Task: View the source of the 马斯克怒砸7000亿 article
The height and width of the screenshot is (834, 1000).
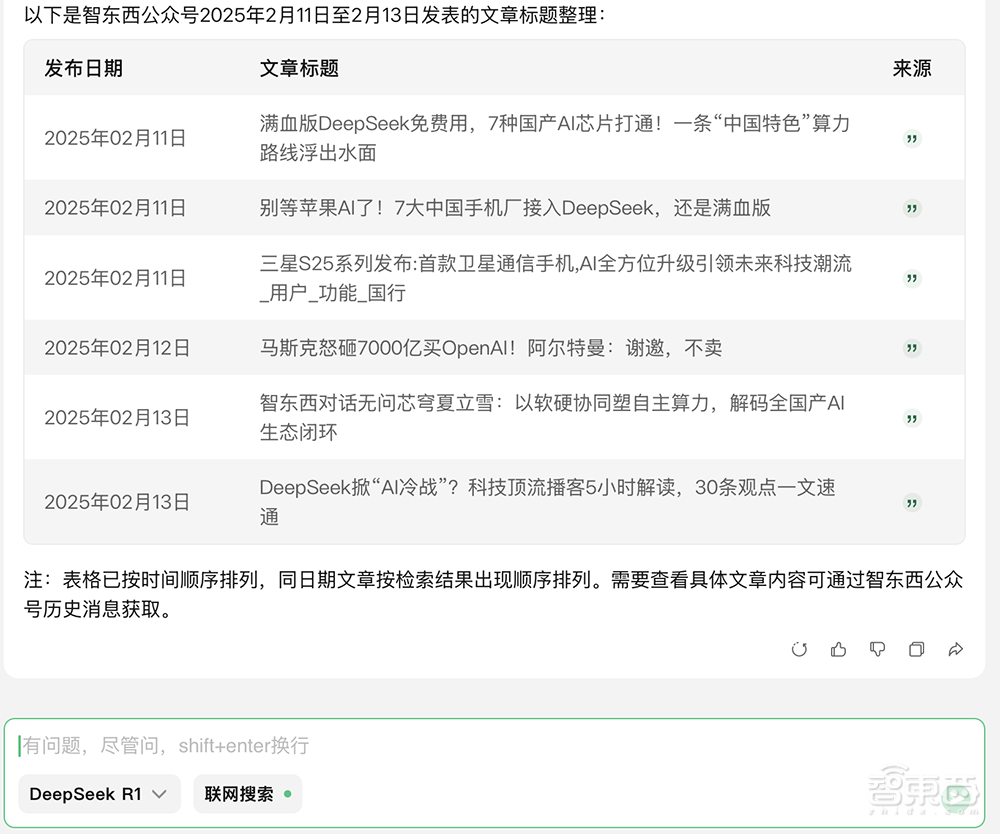Action: click(911, 348)
